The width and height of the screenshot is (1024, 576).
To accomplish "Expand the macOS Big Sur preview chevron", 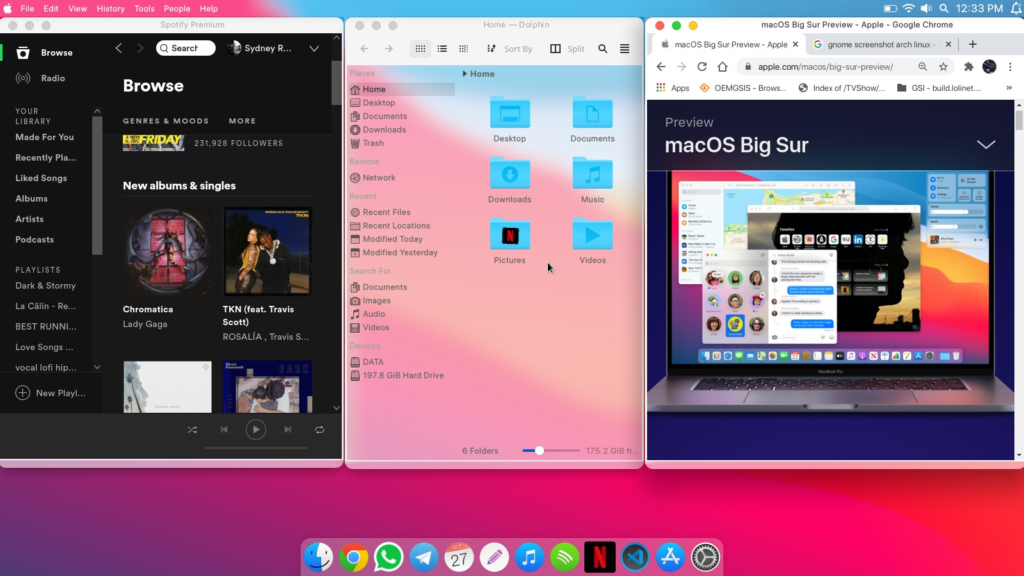I will click(986, 144).
